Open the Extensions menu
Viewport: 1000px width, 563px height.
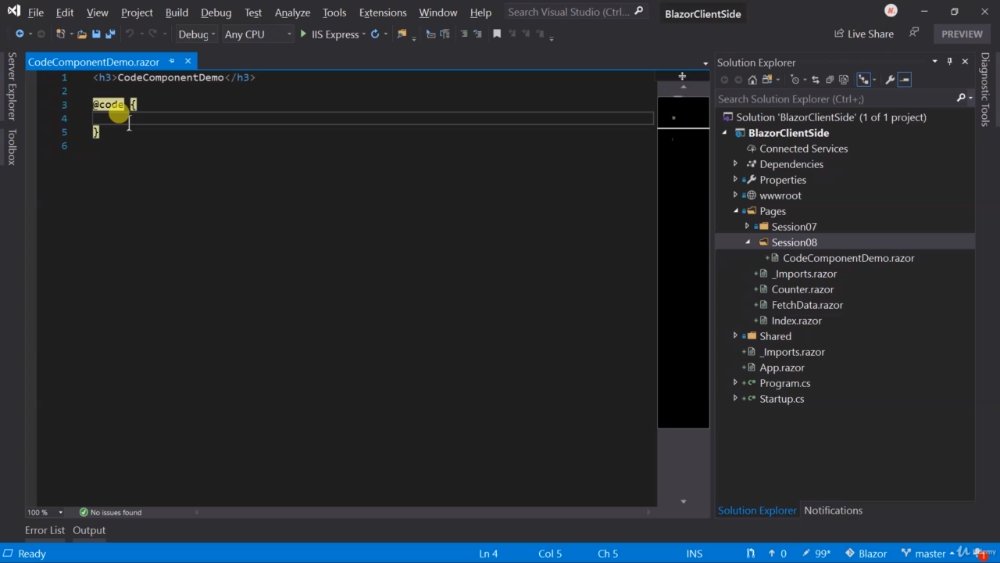[x=383, y=12]
